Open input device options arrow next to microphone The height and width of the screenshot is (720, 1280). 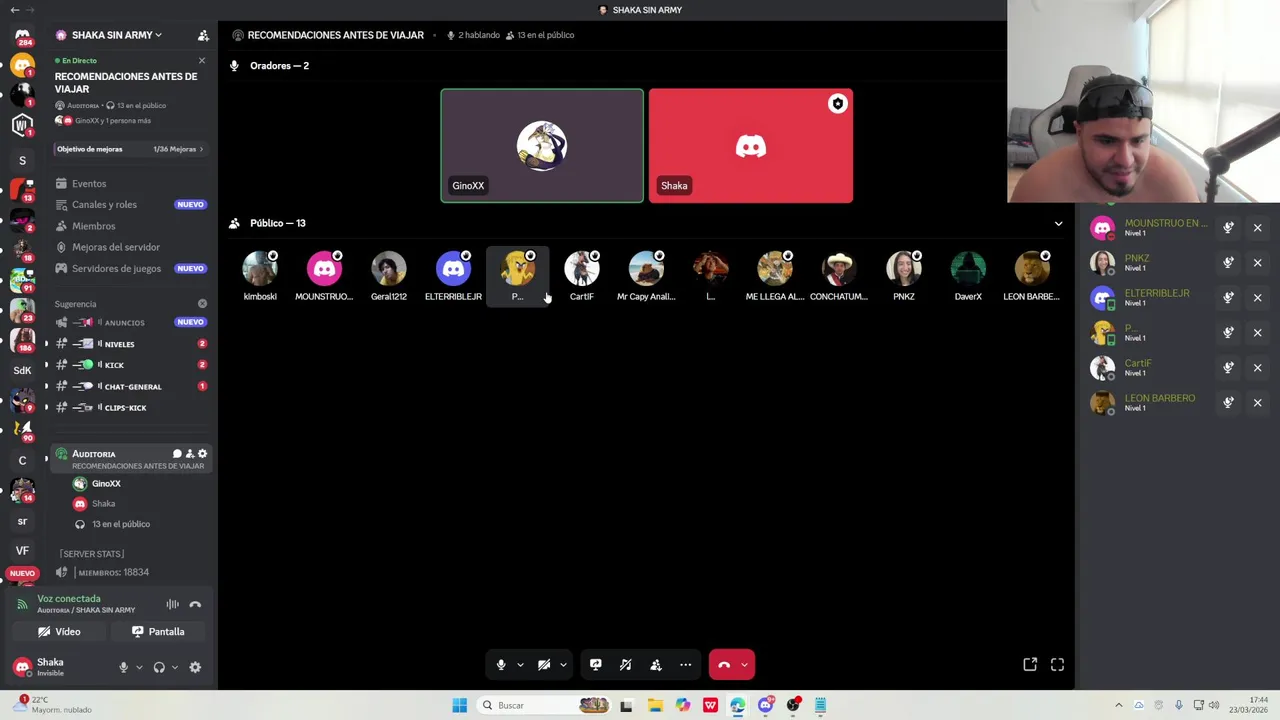(x=139, y=667)
